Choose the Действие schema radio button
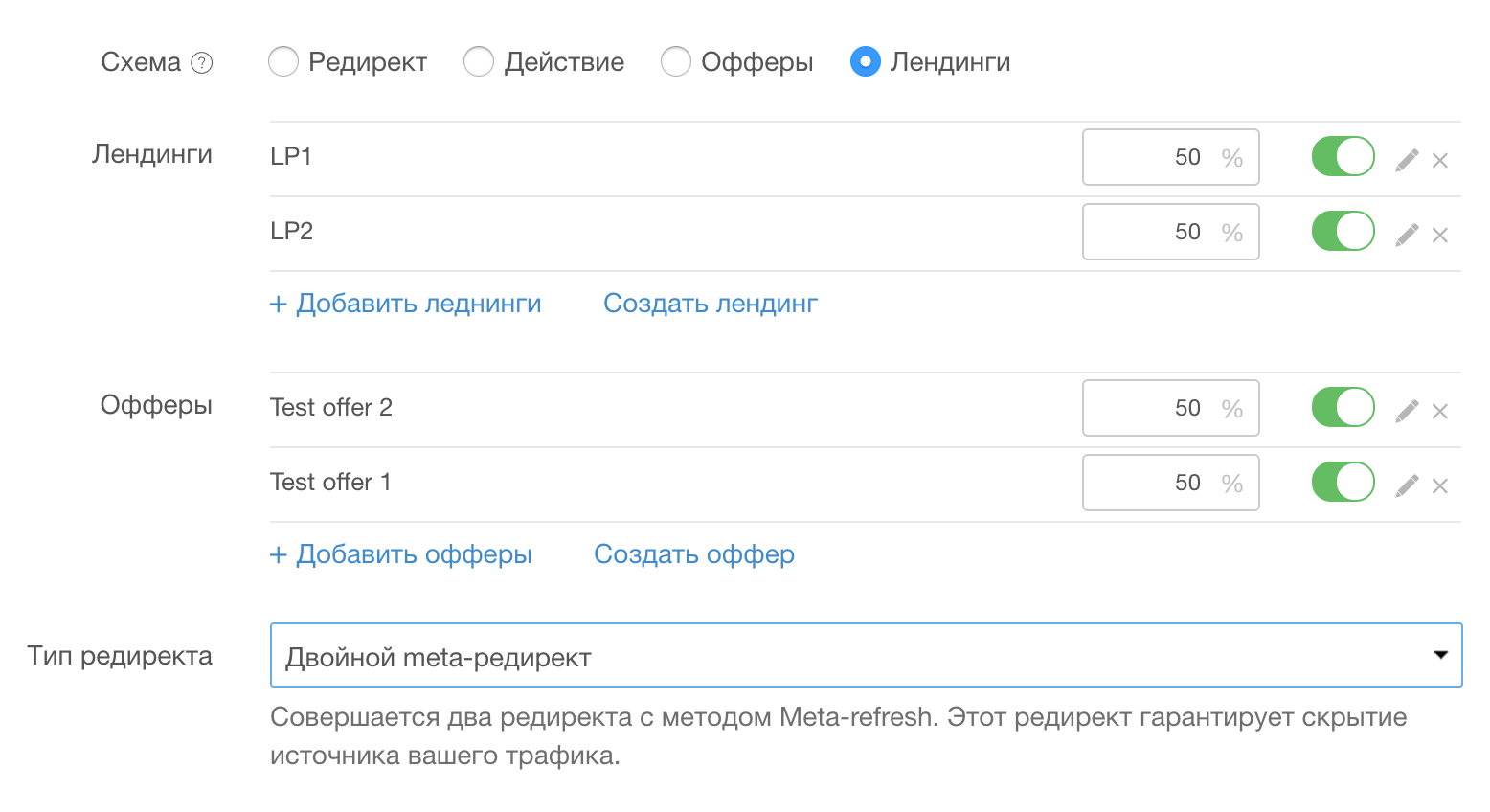Viewport: 1490px width, 812px height. click(479, 62)
